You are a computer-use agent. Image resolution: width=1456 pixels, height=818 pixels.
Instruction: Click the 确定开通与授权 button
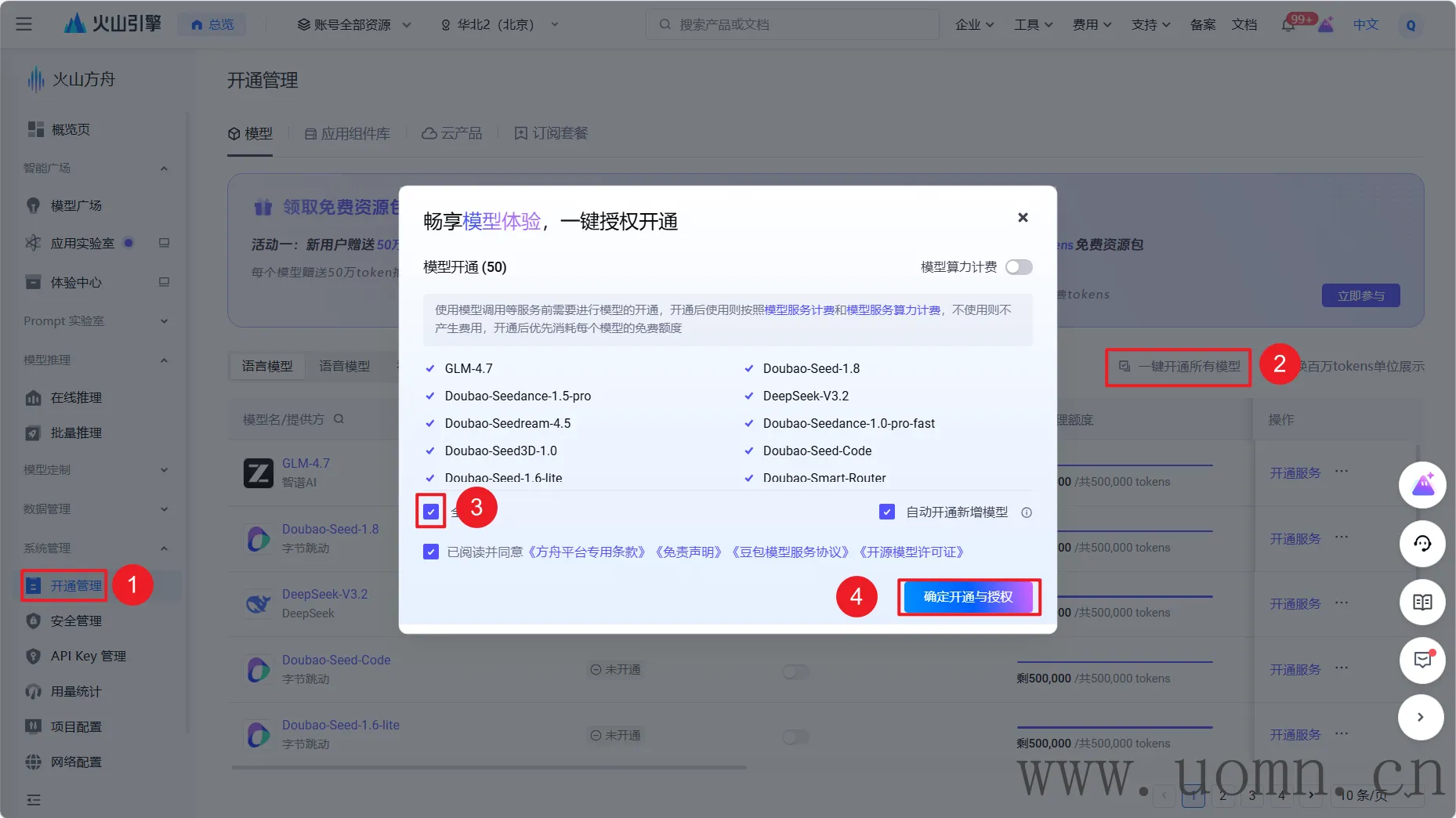[x=968, y=597]
